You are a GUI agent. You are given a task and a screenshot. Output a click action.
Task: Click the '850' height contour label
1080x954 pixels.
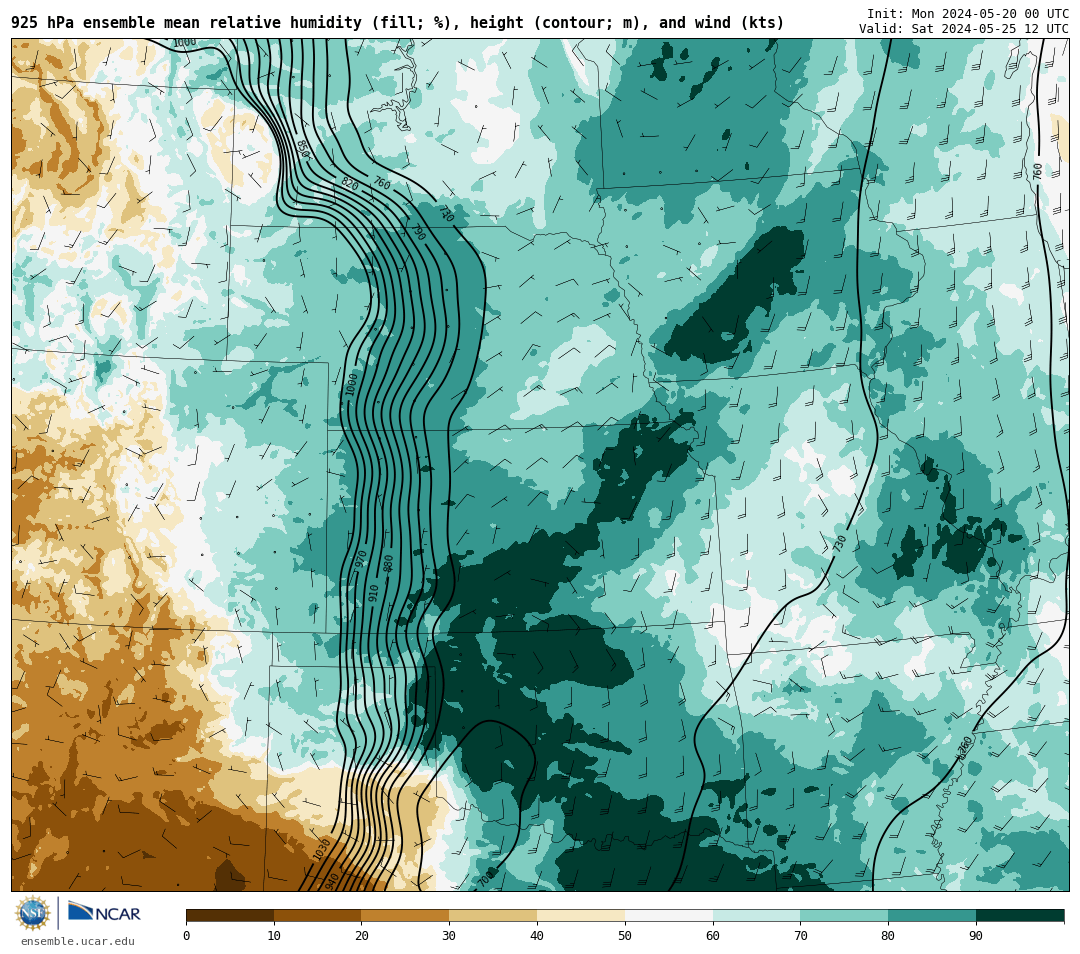coord(303,149)
